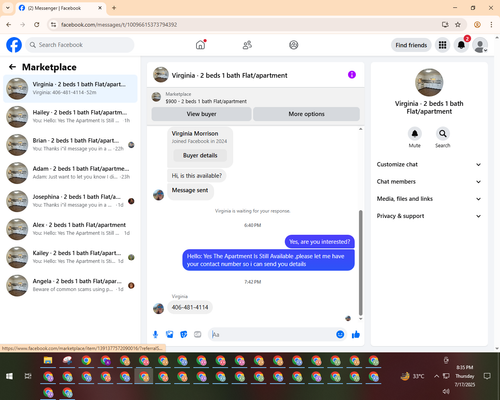Open the Groups icon in top navigation
This screenshot has height=400, width=500.
(294, 45)
